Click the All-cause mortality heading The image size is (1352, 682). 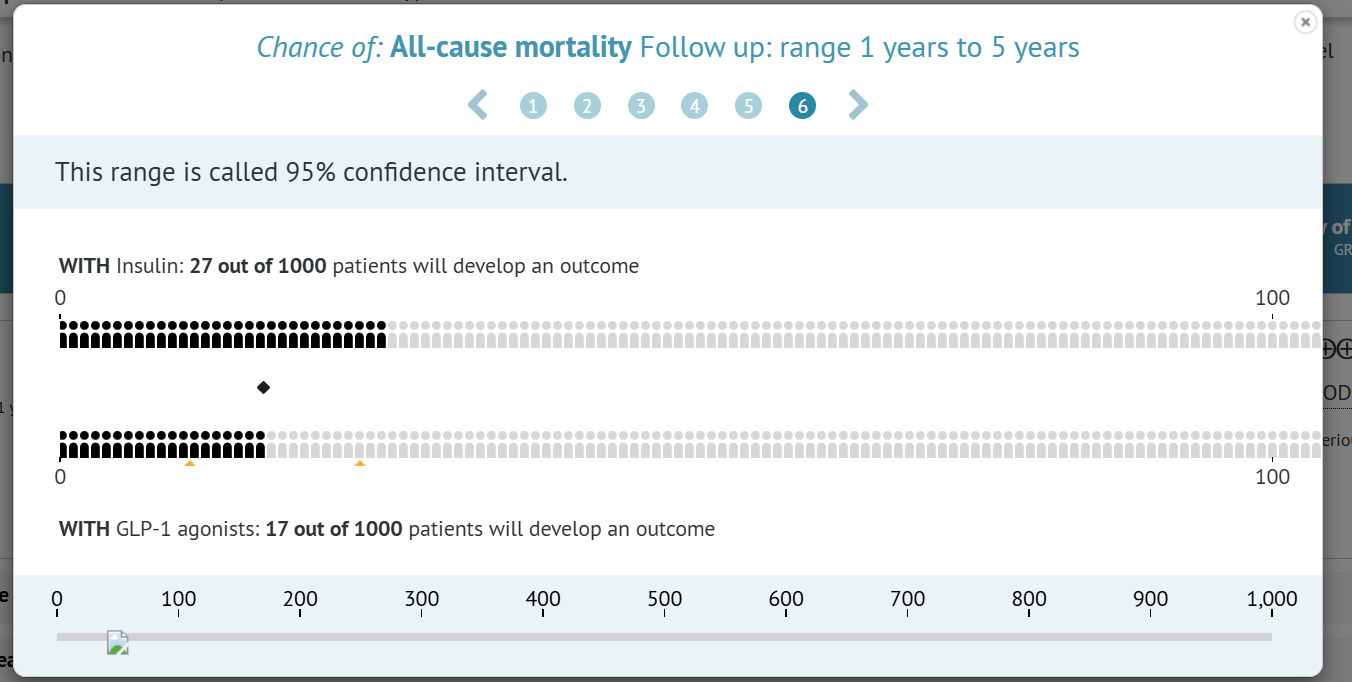coord(511,47)
